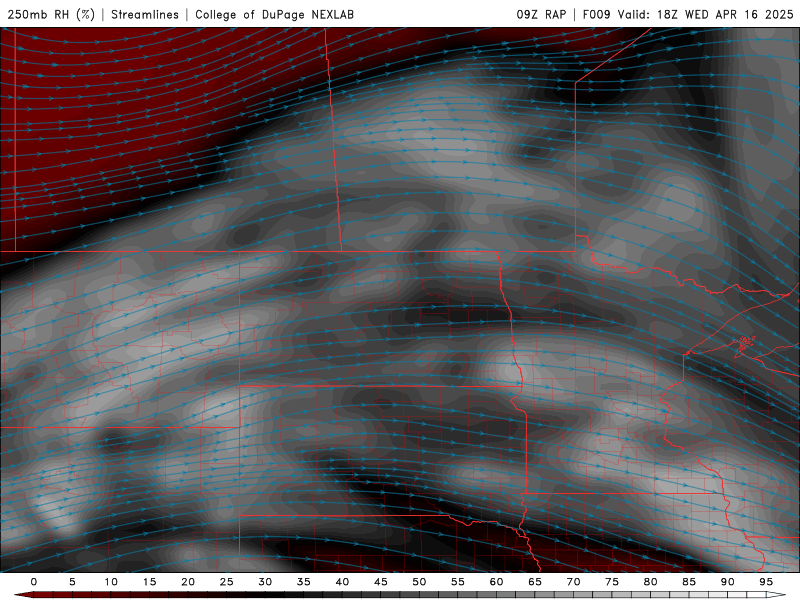Click the '15' label on color scale

tap(149, 582)
